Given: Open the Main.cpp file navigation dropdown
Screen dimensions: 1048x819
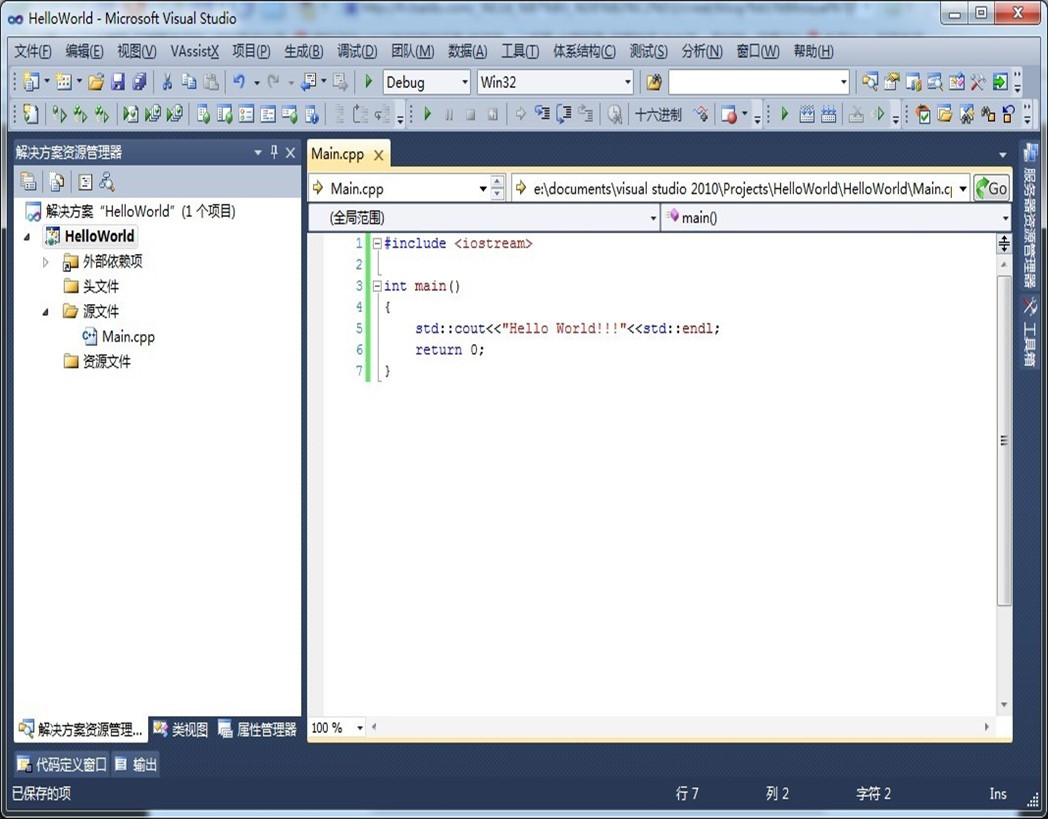Looking at the screenshot, I should coord(483,189).
